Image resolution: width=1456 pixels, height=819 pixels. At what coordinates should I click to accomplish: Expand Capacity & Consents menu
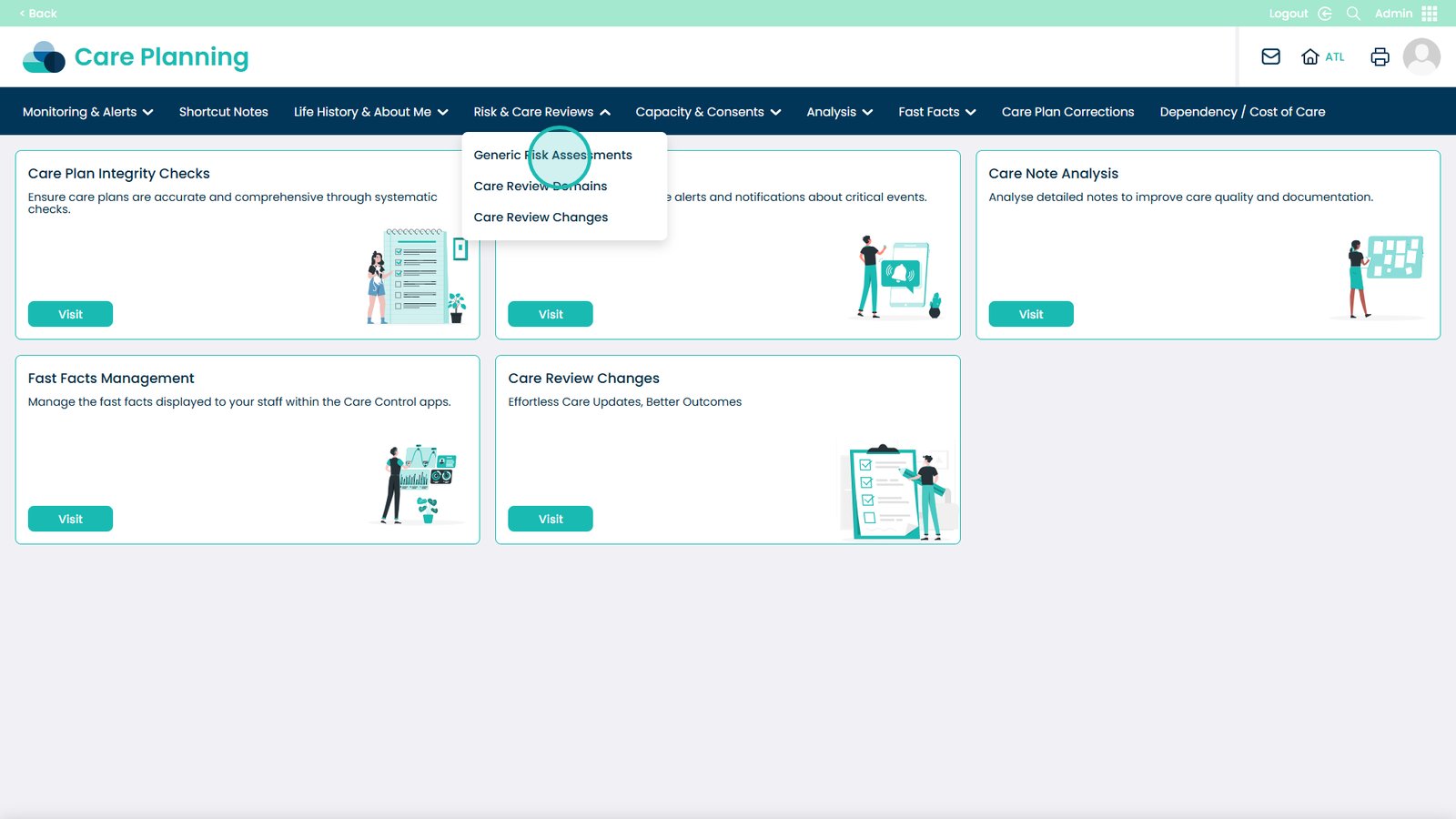tap(709, 112)
